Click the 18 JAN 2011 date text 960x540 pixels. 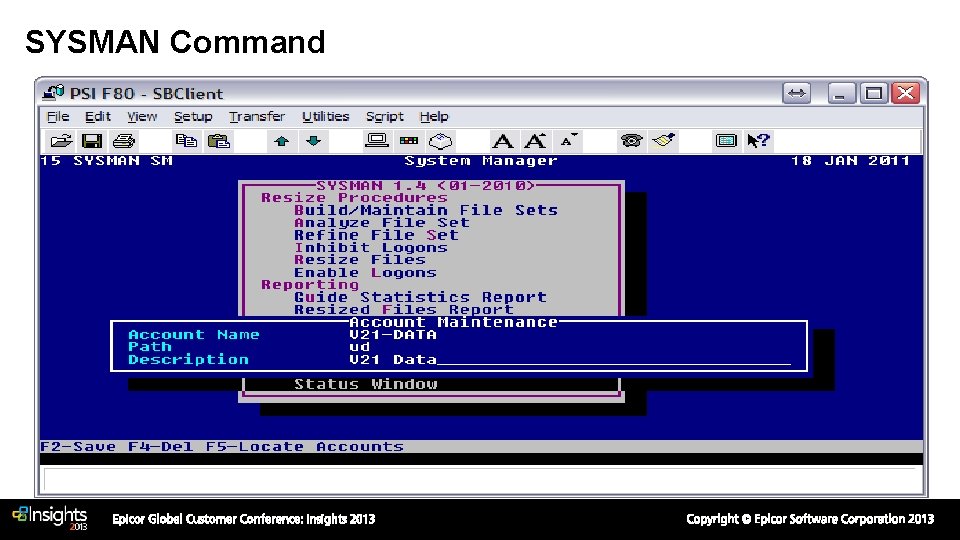click(850, 160)
